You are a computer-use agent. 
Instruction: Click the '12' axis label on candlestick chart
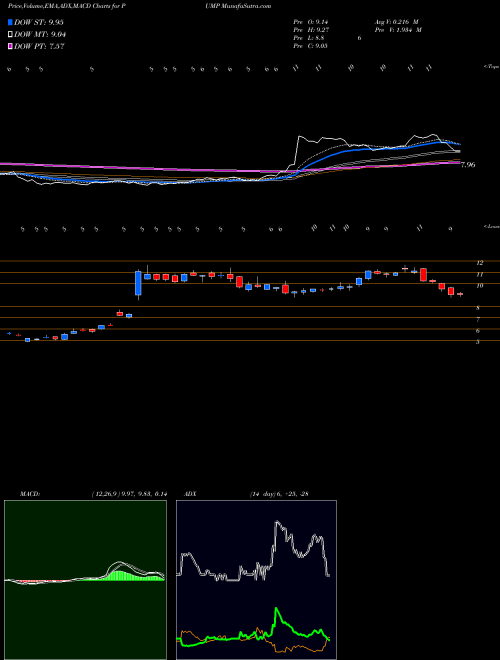(479, 263)
